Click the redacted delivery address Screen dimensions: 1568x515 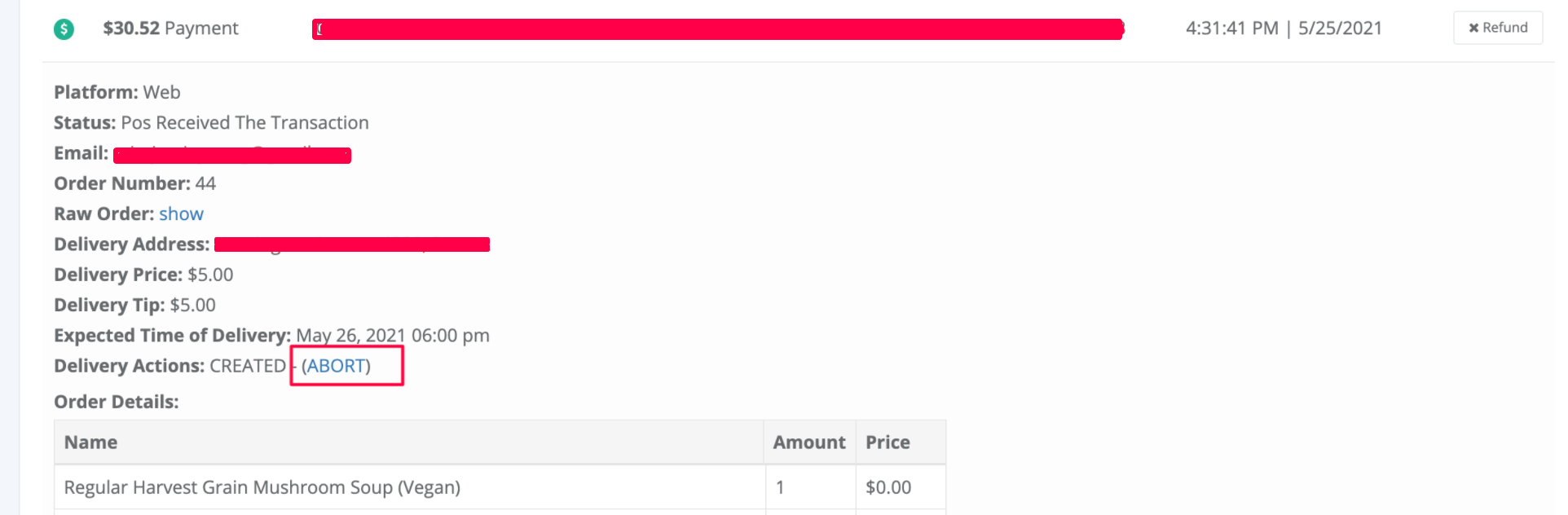[352, 244]
